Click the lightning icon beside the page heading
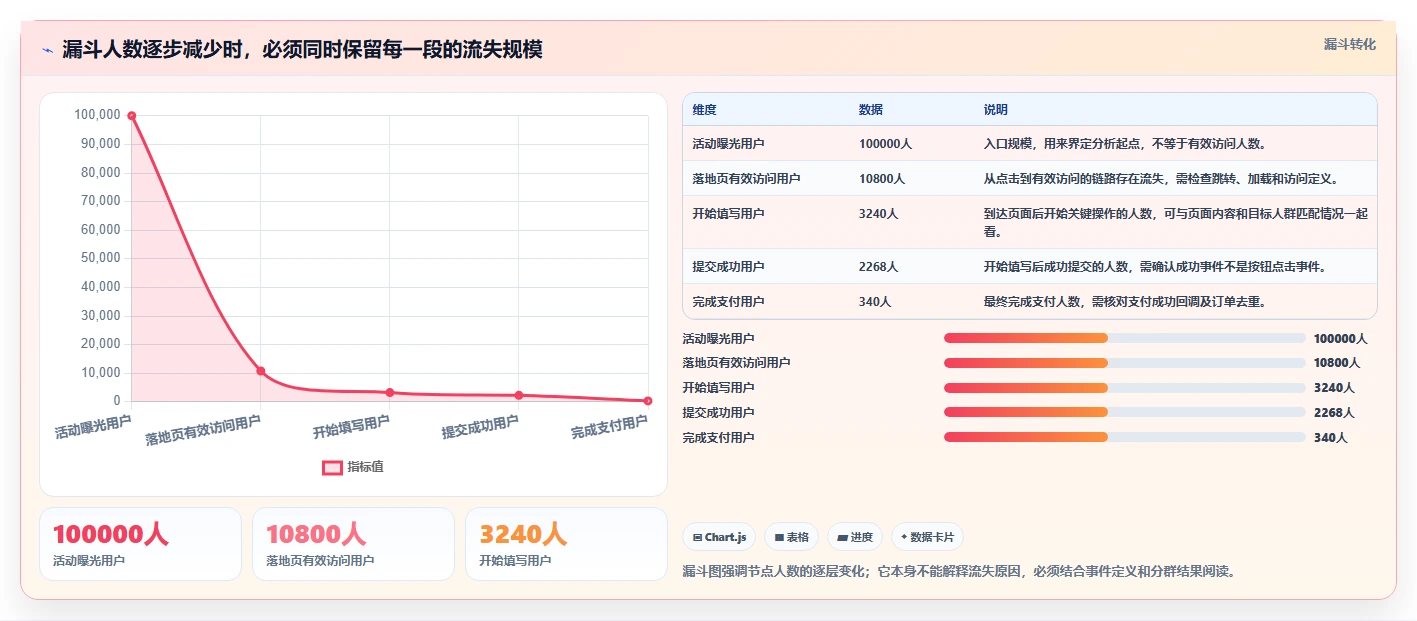 click(x=47, y=50)
